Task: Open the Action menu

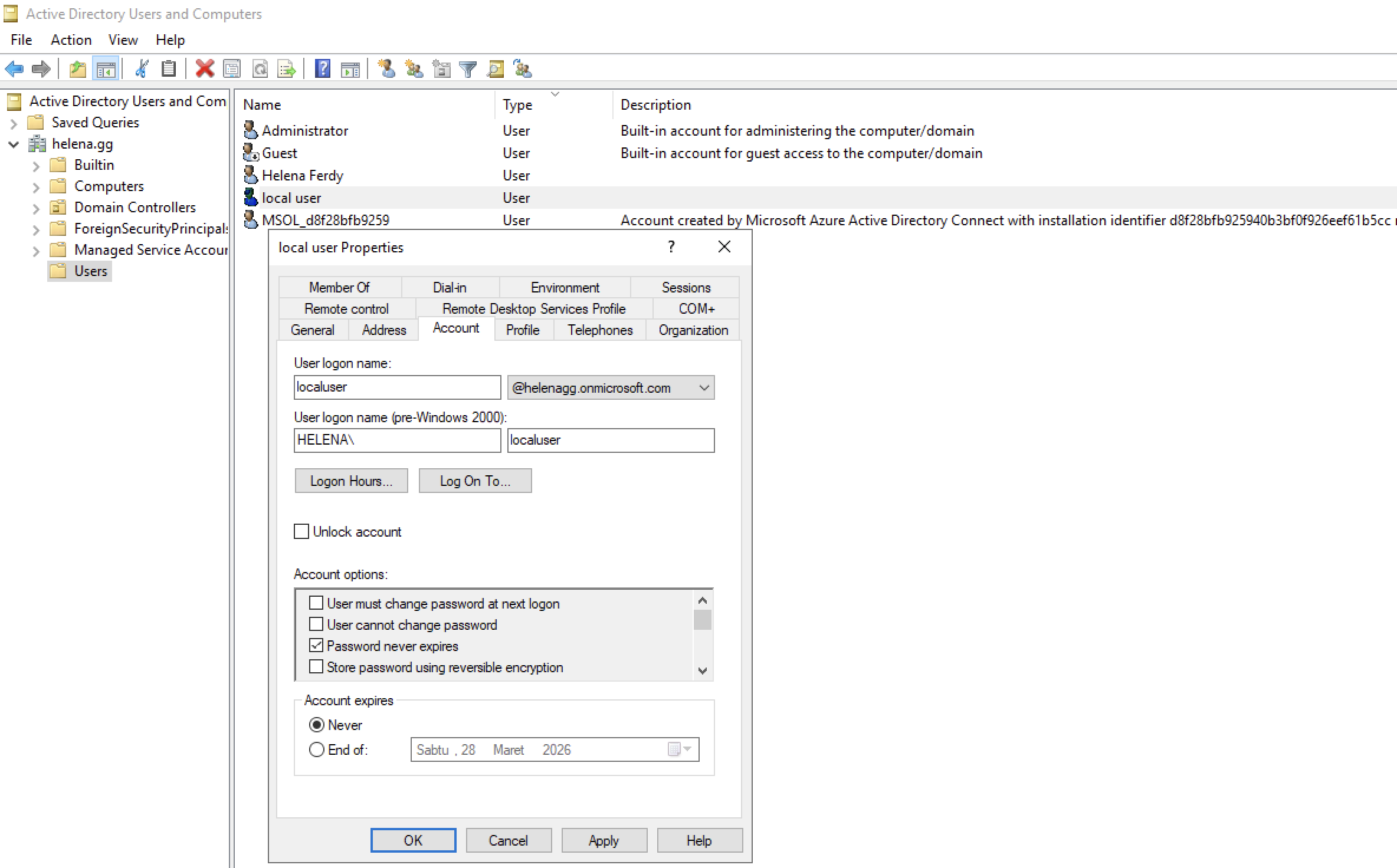Action: pos(71,40)
